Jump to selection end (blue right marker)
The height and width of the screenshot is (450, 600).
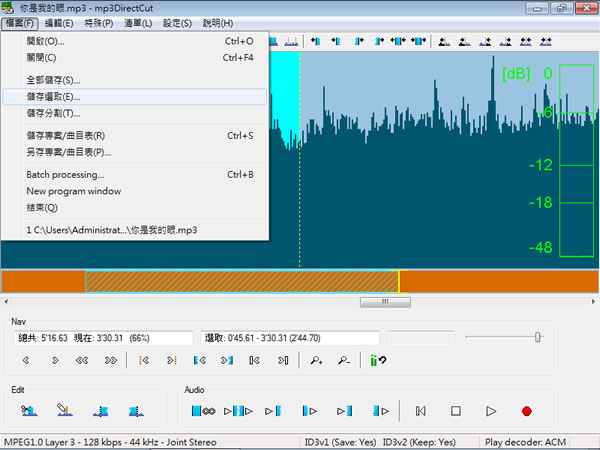(227, 360)
